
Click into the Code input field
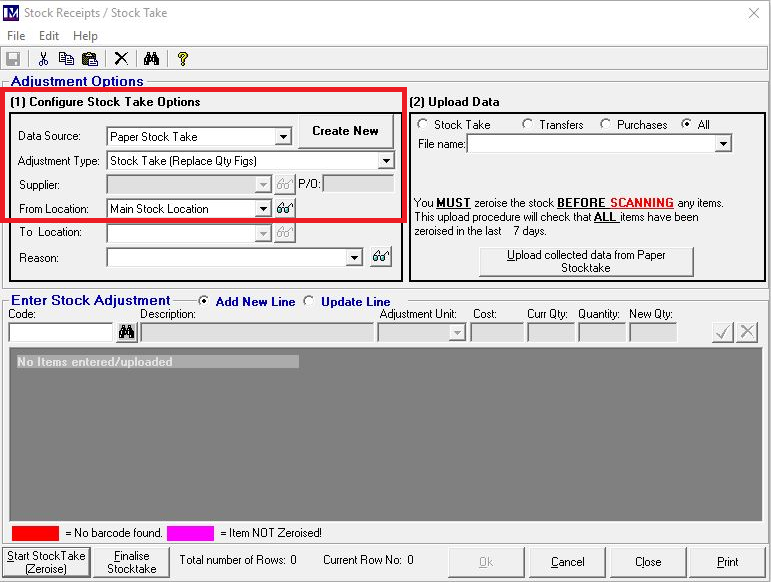pyautogui.click(x=60, y=333)
